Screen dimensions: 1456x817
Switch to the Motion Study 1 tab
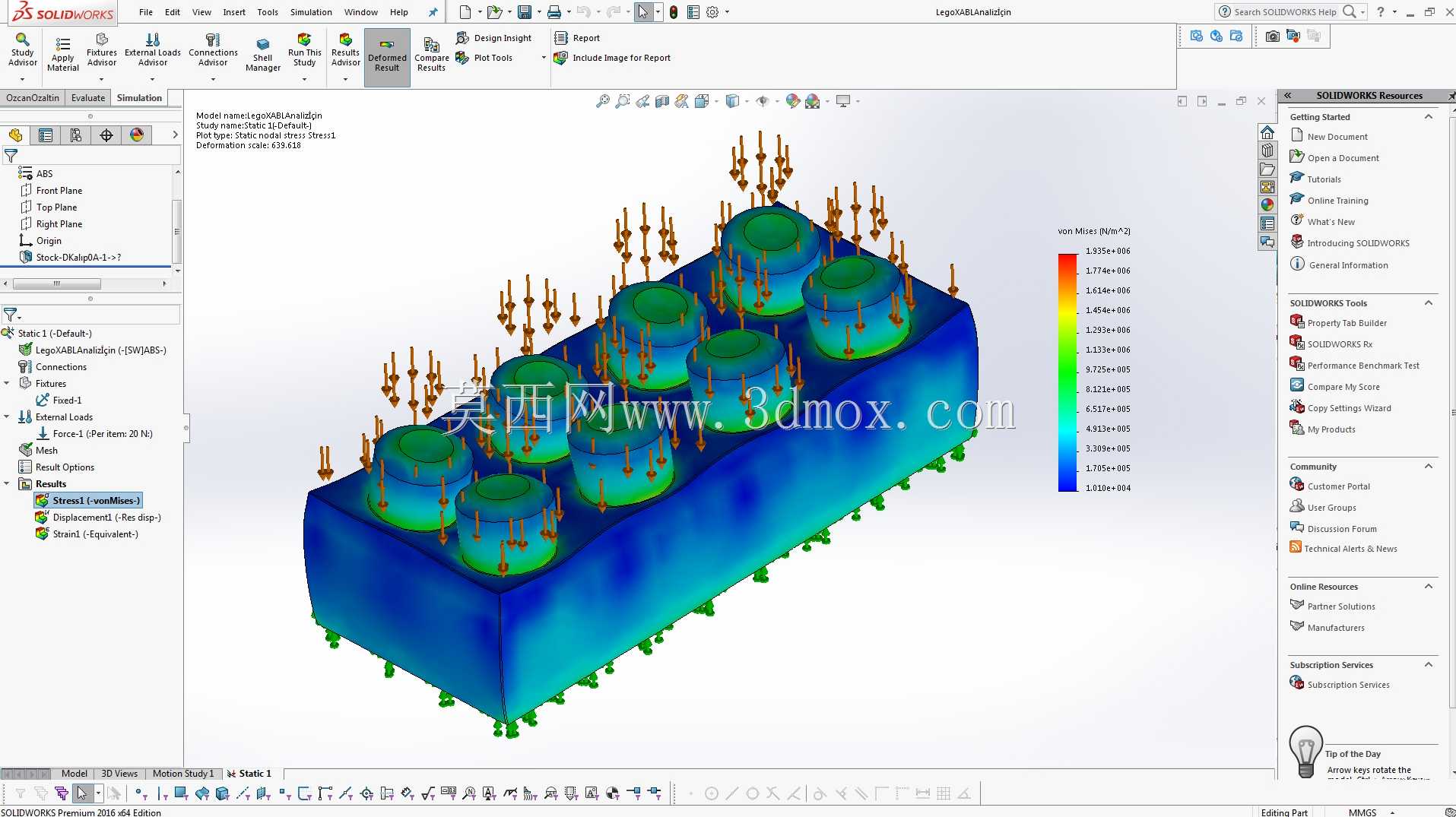(x=183, y=774)
